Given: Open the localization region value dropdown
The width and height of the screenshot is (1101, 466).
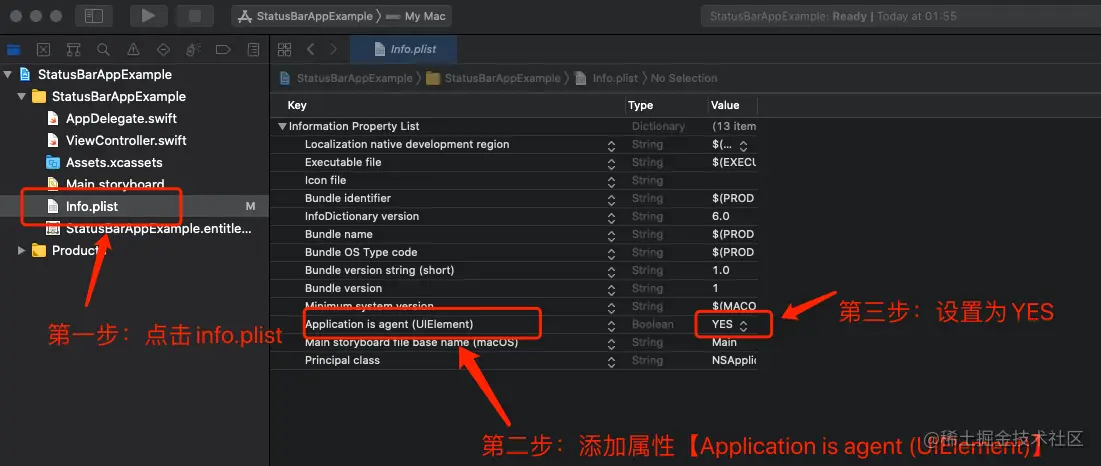Looking at the screenshot, I should pyautogui.click(x=743, y=145).
